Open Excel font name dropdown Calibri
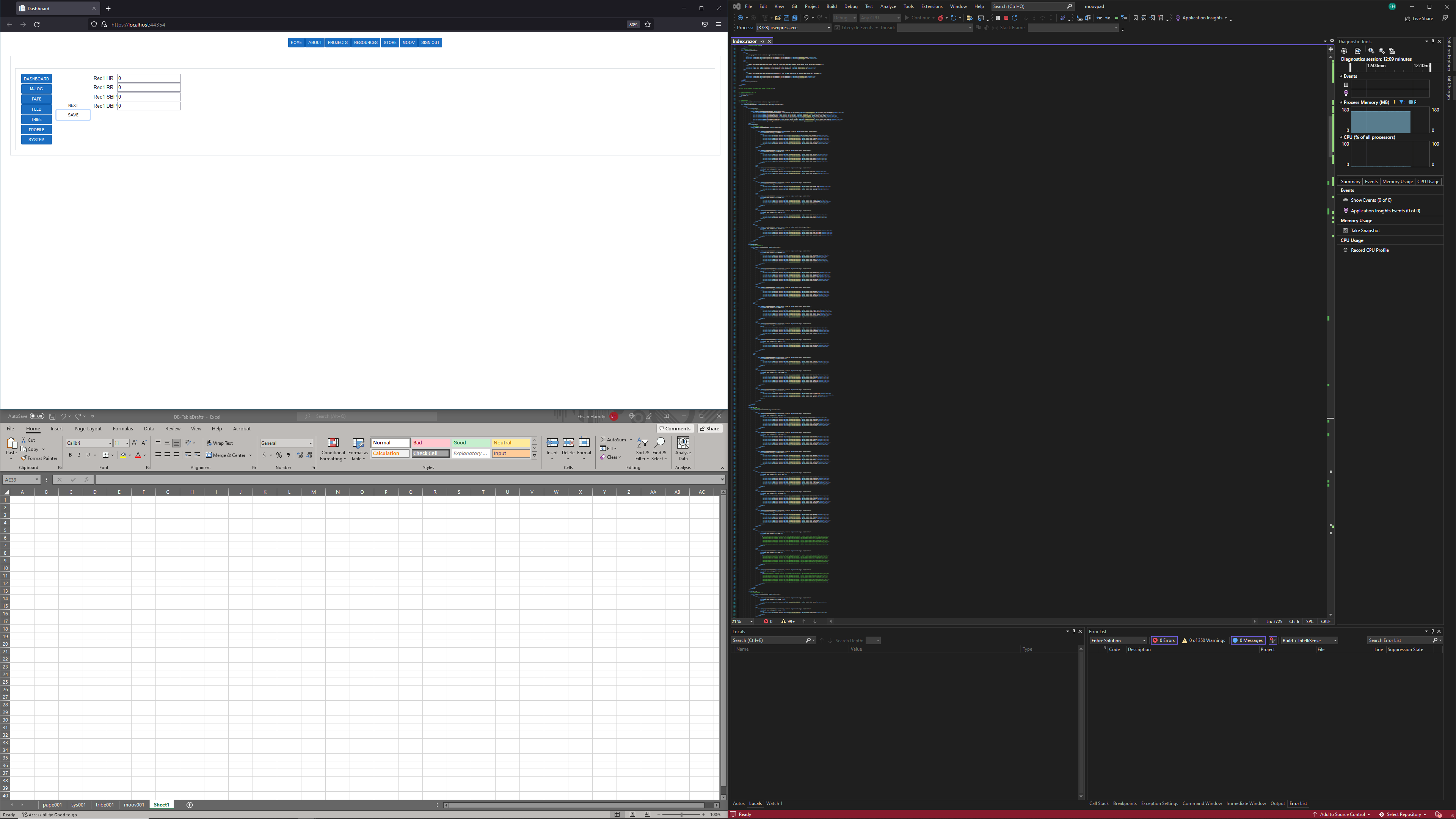This screenshot has width=1456, height=819. point(110,443)
